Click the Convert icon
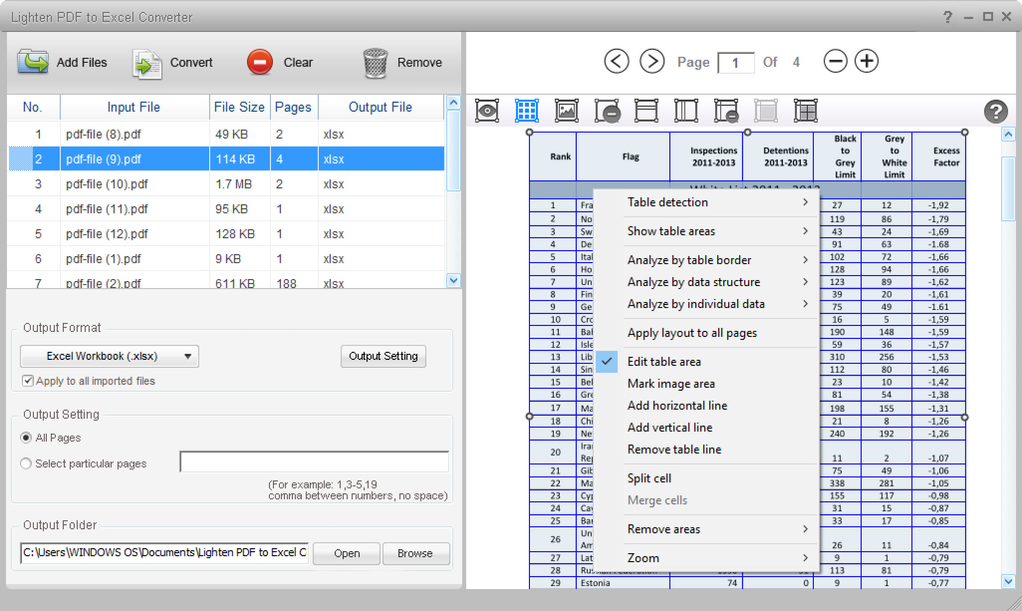Image resolution: width=1022 pixels, height=611 pixels. tap(147, 64)
